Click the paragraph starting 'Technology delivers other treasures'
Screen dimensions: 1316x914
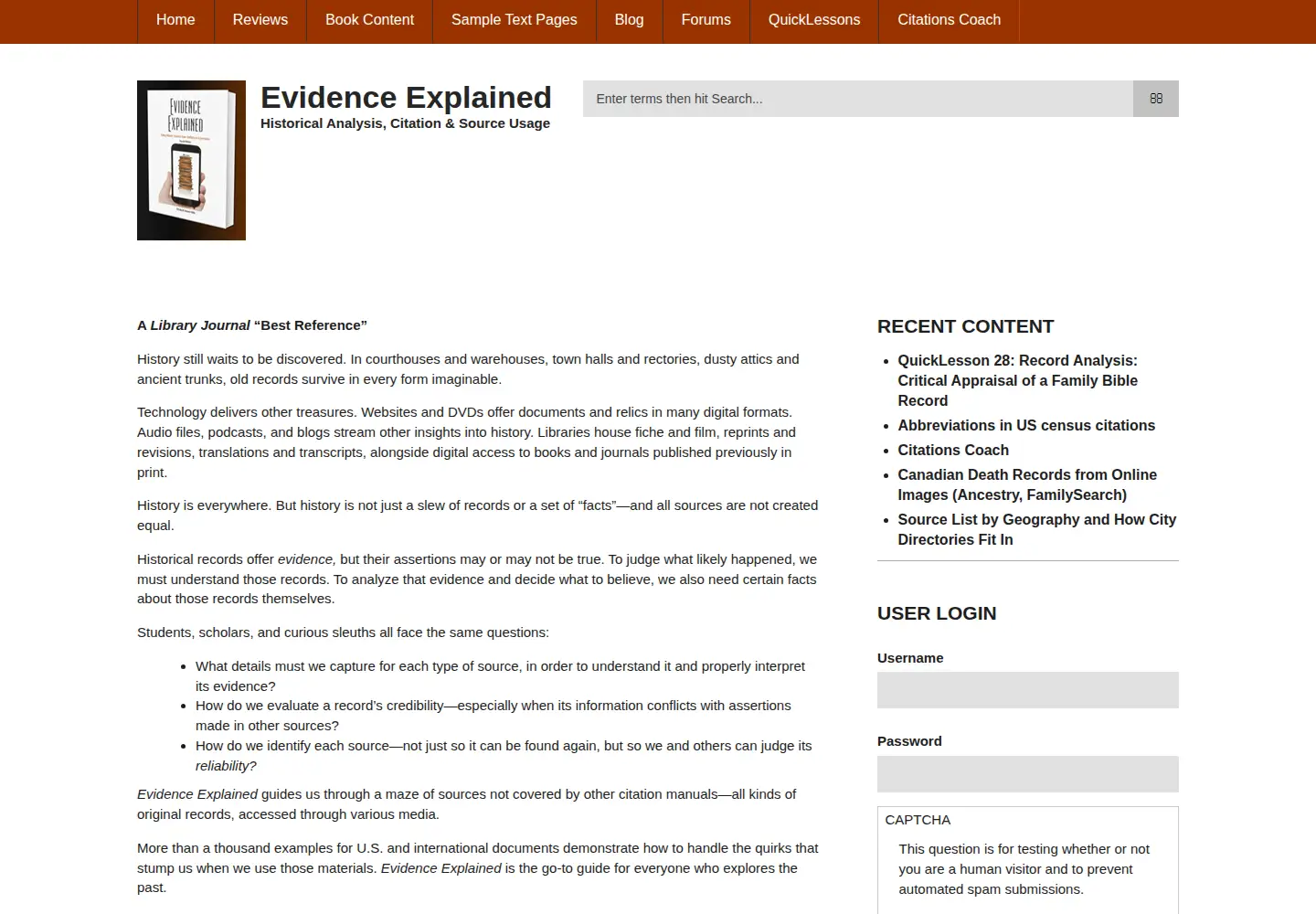tap(466, 442)
